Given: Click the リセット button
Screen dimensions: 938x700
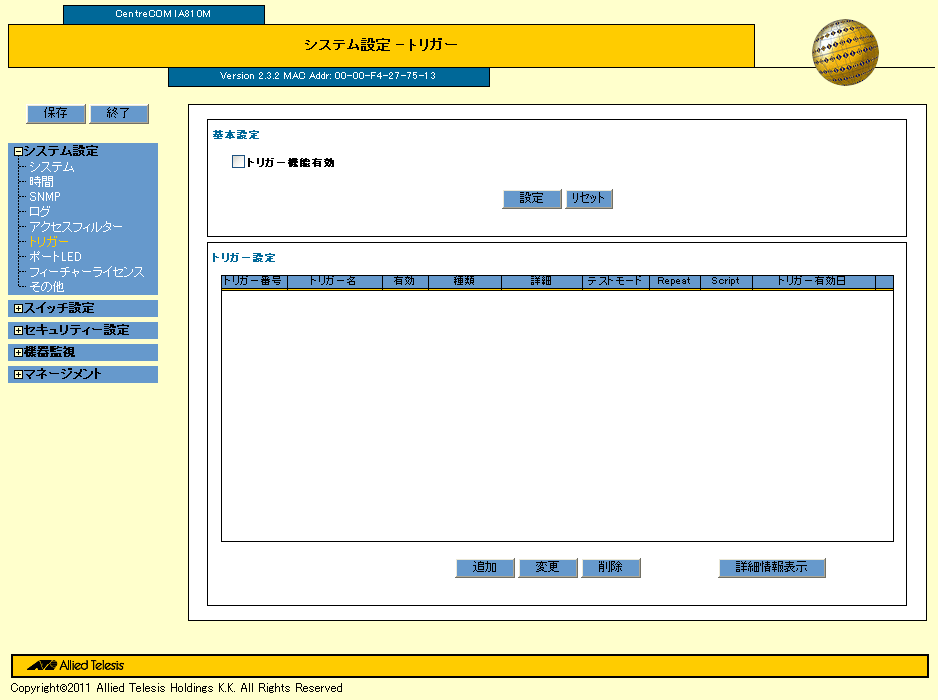Looking at the screenshot, I should pos(587,199).
